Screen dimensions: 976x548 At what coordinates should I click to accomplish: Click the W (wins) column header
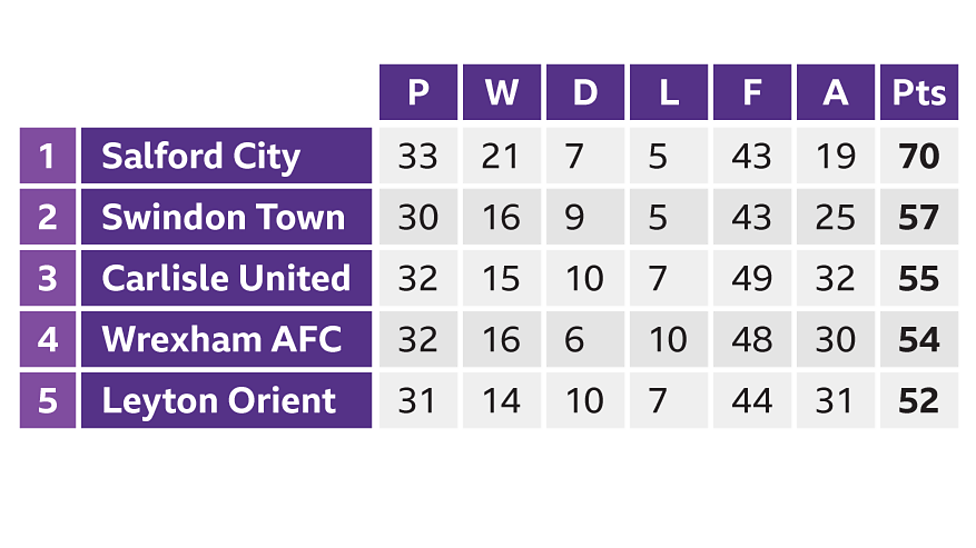(501, 93)
